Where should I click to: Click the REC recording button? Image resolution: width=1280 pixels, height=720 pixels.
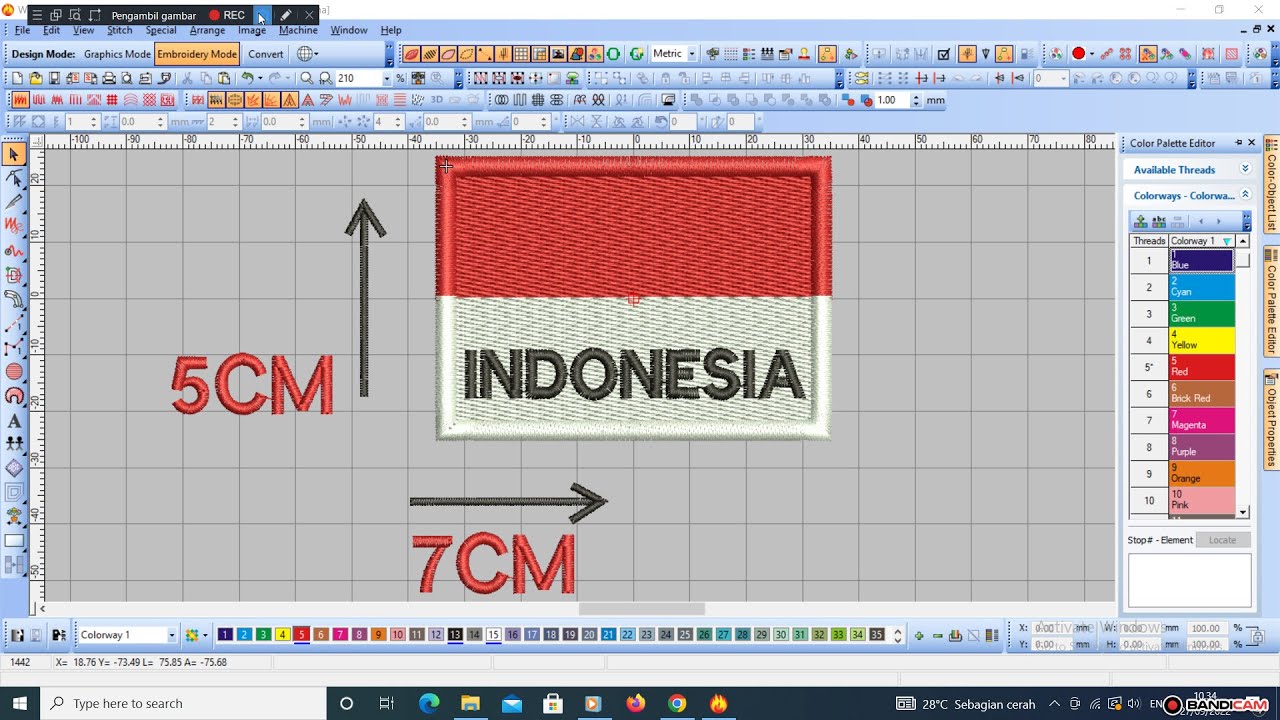pos(227,15)
